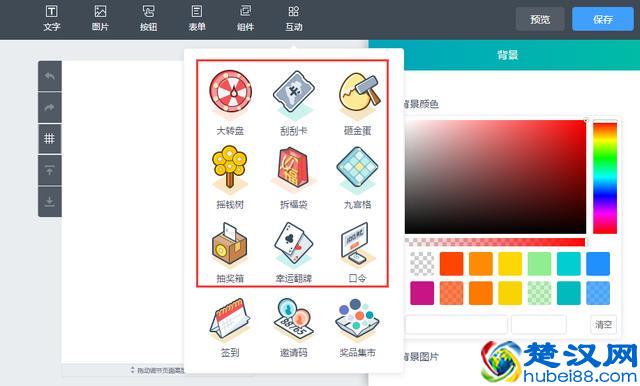Viewport: 640px width, 386px height.
Task: Select the 拆福袋 lucky bag widget
Action: click(x=293, y=177)
